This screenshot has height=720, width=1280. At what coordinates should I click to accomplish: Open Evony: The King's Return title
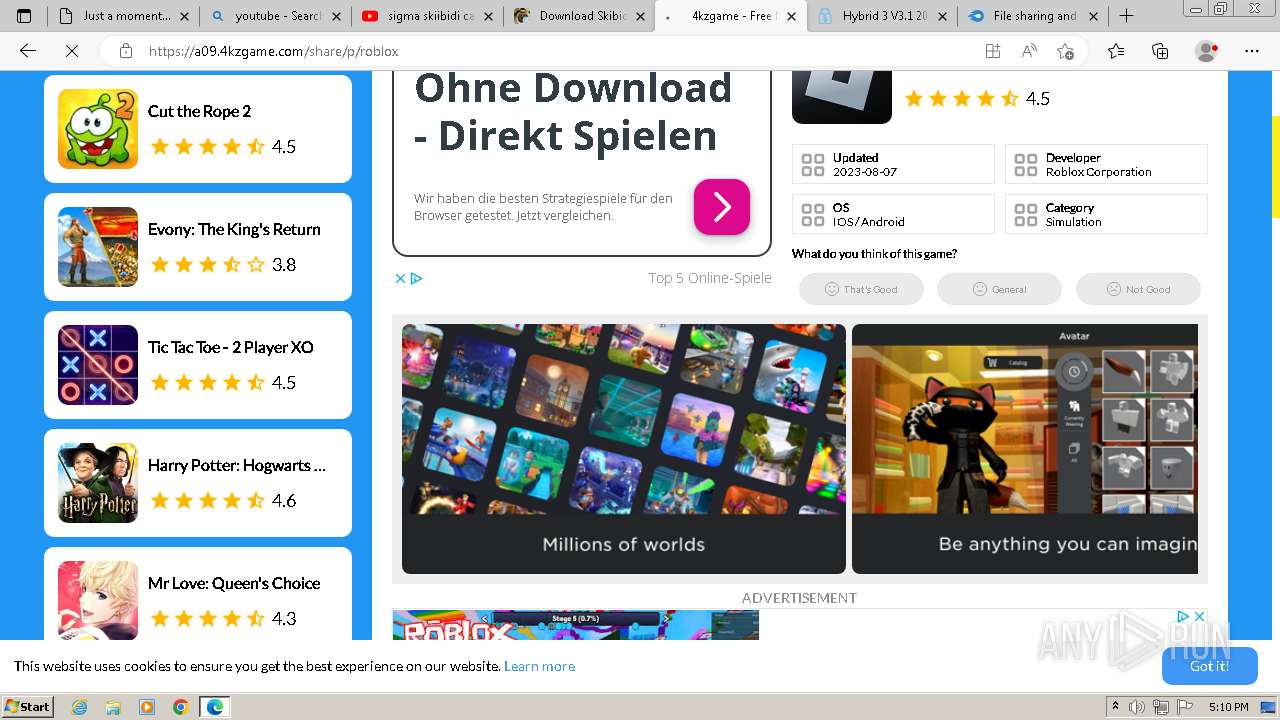click(234, 229)
